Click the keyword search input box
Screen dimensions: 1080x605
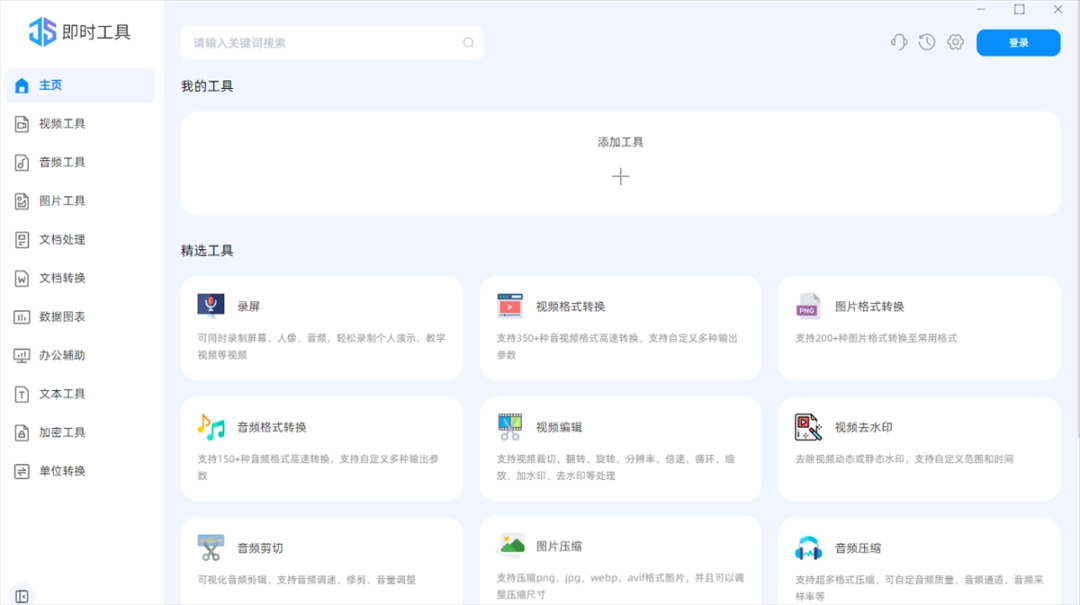click(330, 43)
